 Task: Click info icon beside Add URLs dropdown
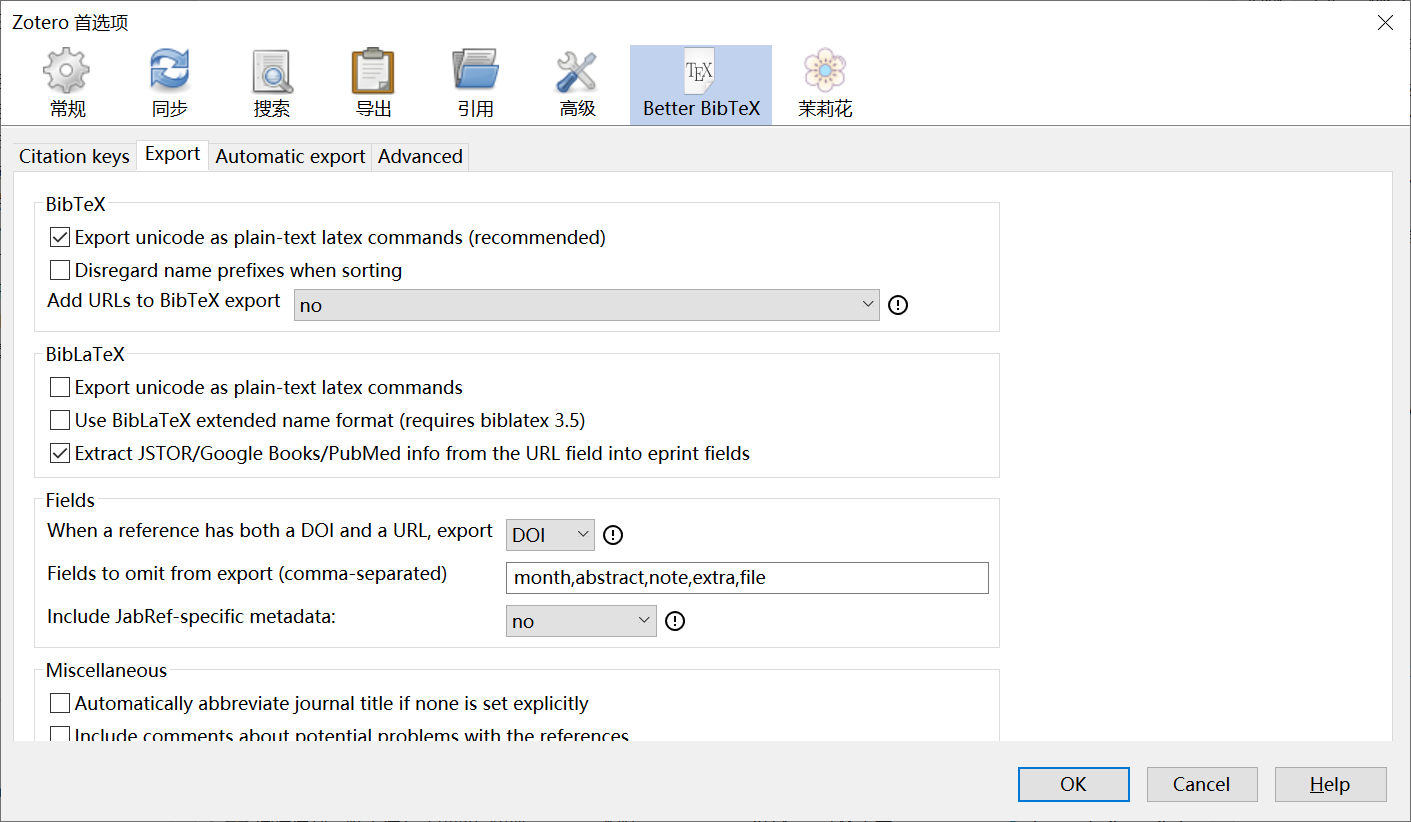[x=898, y=305]
